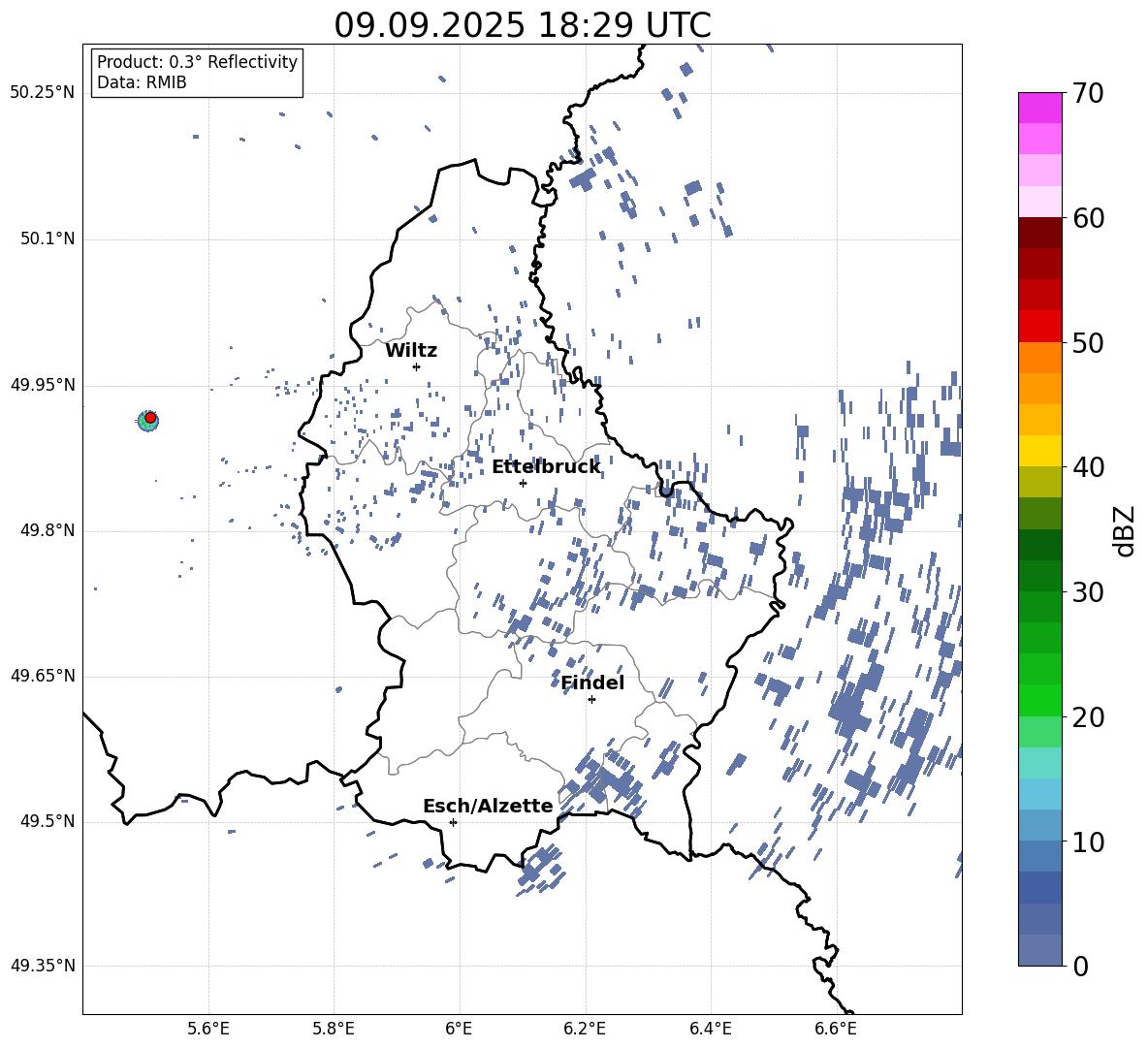Click the Product: 0.3° Reflectivity text
Image resolution: width=1148 pixels, height=1048 pixels.
[x=197, y=61]
